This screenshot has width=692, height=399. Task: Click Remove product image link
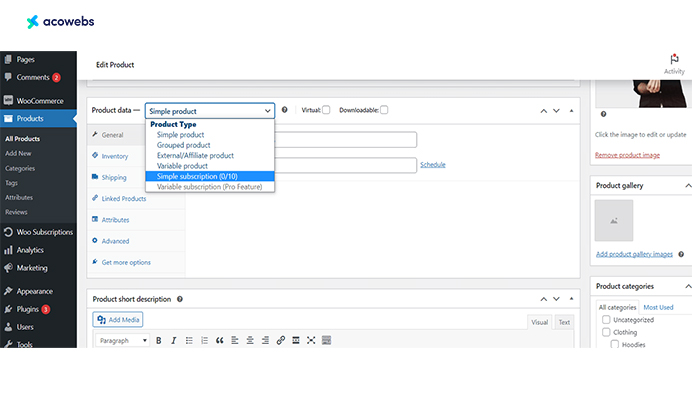(627, 155)
